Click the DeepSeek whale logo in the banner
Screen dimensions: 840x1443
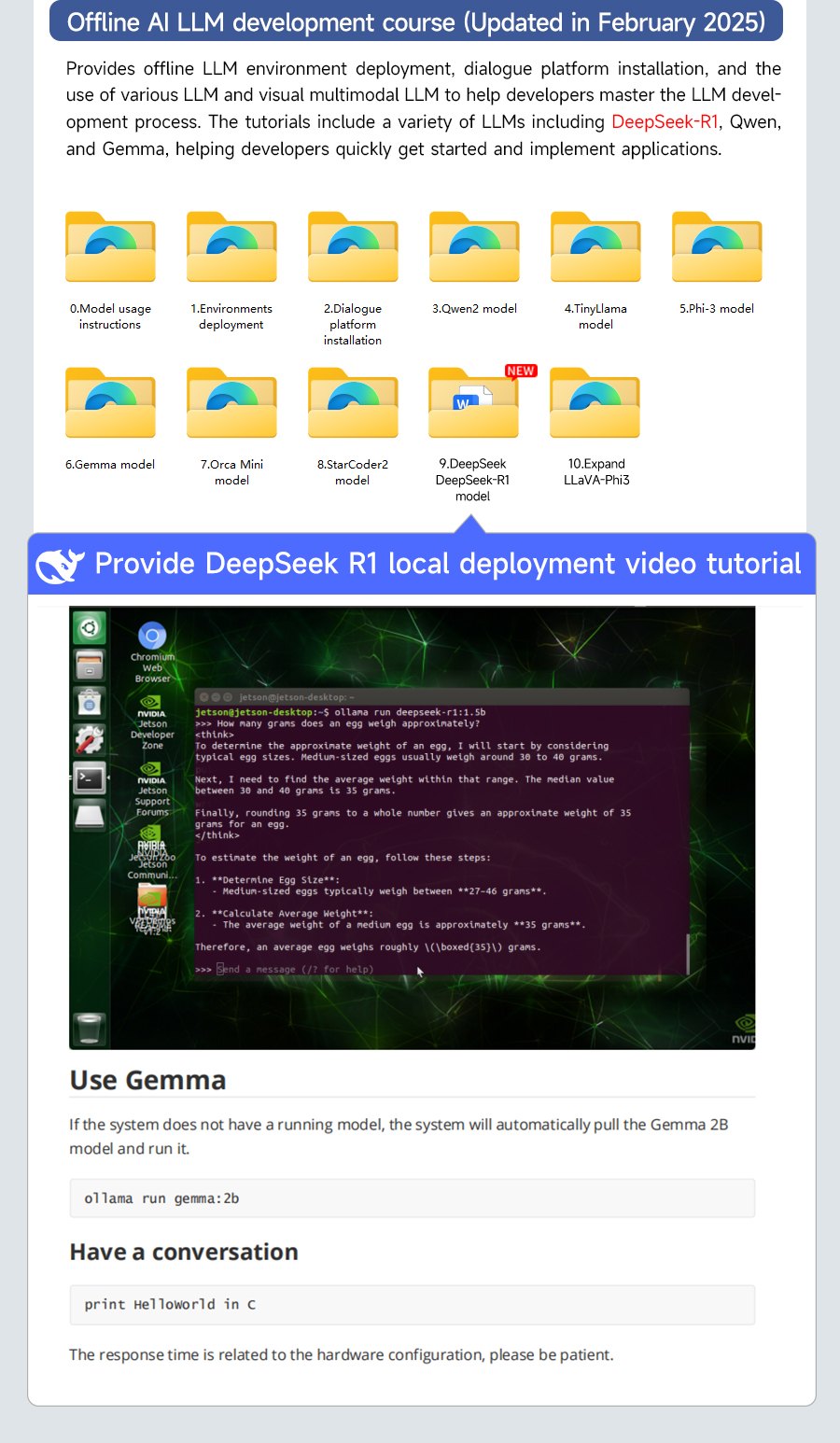60,565
